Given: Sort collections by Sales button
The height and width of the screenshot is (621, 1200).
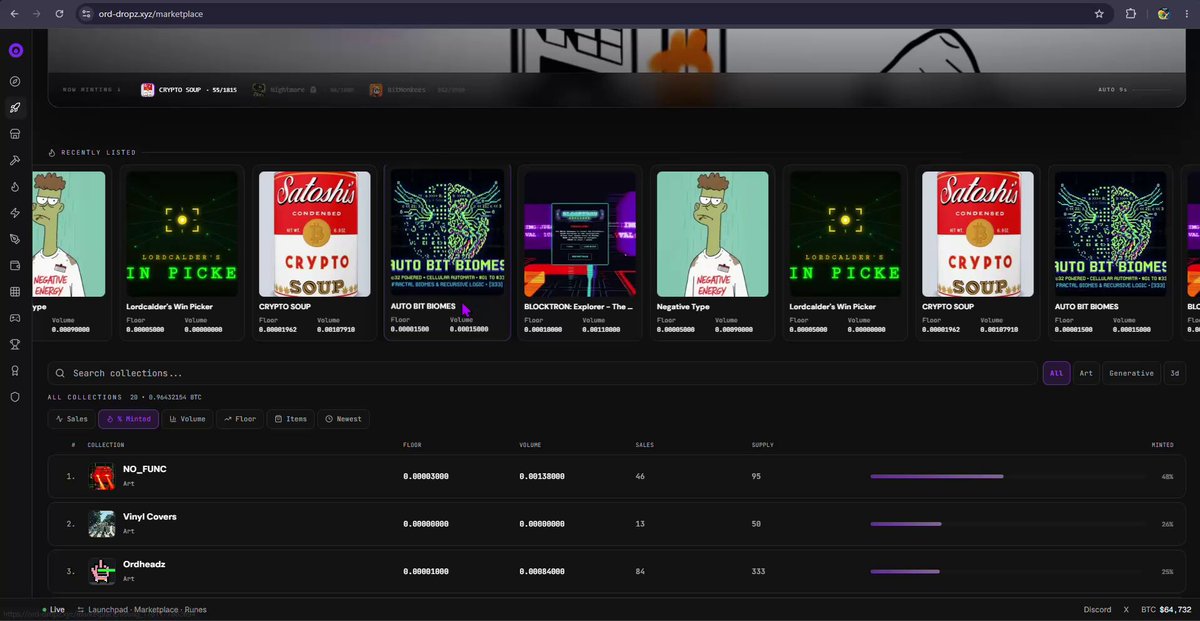Looking at the screenshot, I should coord(71,419).
